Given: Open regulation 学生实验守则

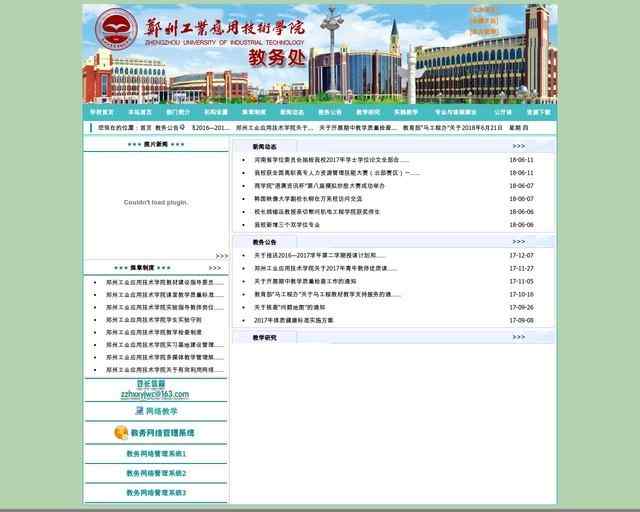Looking at the screenshot, I should pos(154,320).
